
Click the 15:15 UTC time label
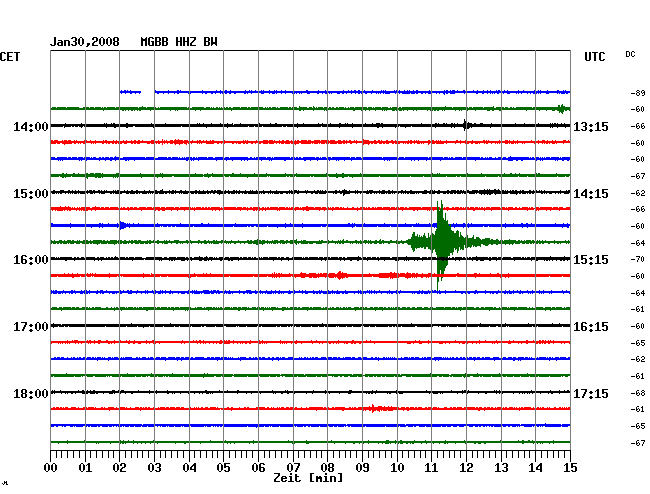pyautogui.click(x=591, y=260)
